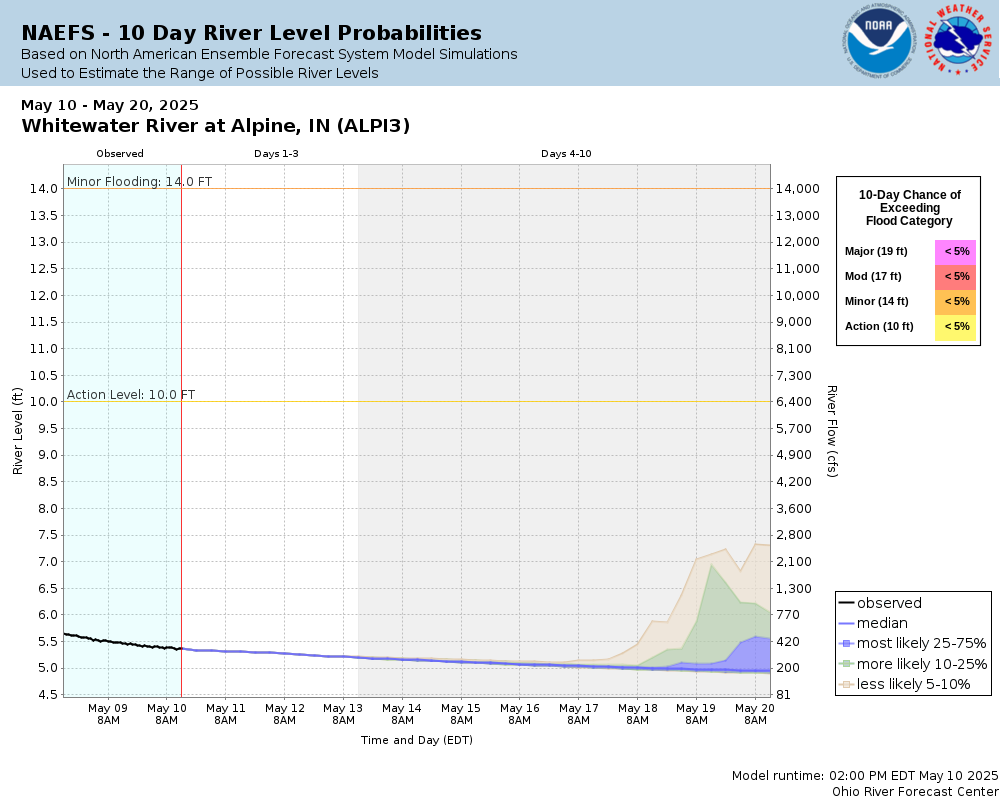Select the Action (10 ft) yellow swatch
The width and height of the screenshot is (1000, 800).
click(955, 327)
